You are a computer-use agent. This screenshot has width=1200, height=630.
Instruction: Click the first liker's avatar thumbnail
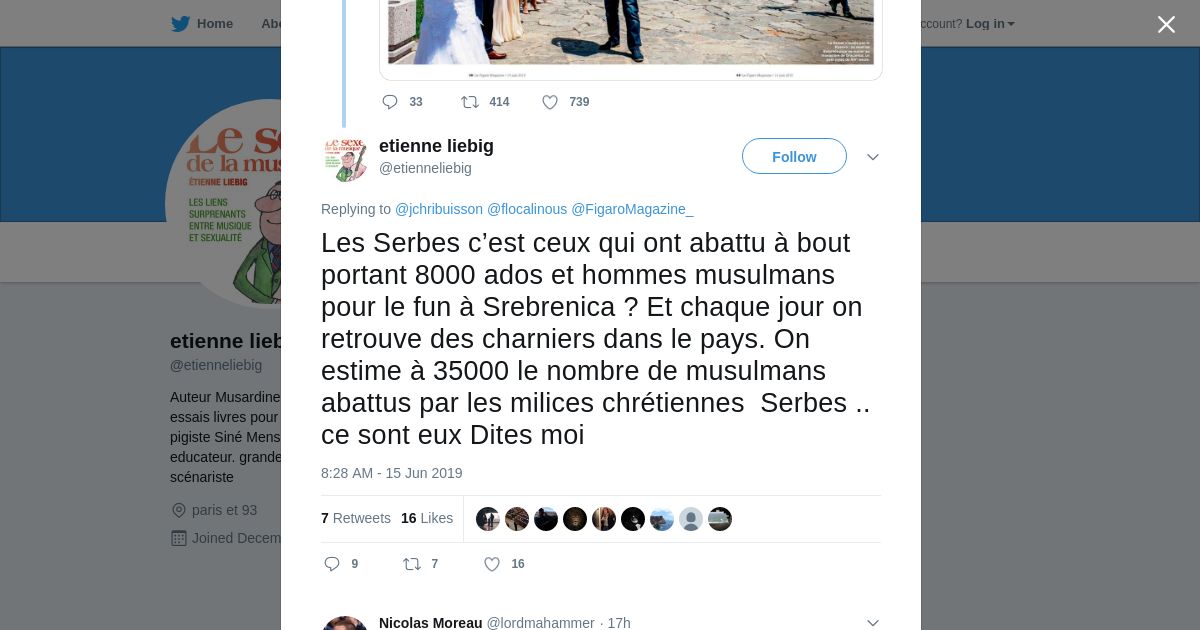pyautogui.click(x=488, y=519)
